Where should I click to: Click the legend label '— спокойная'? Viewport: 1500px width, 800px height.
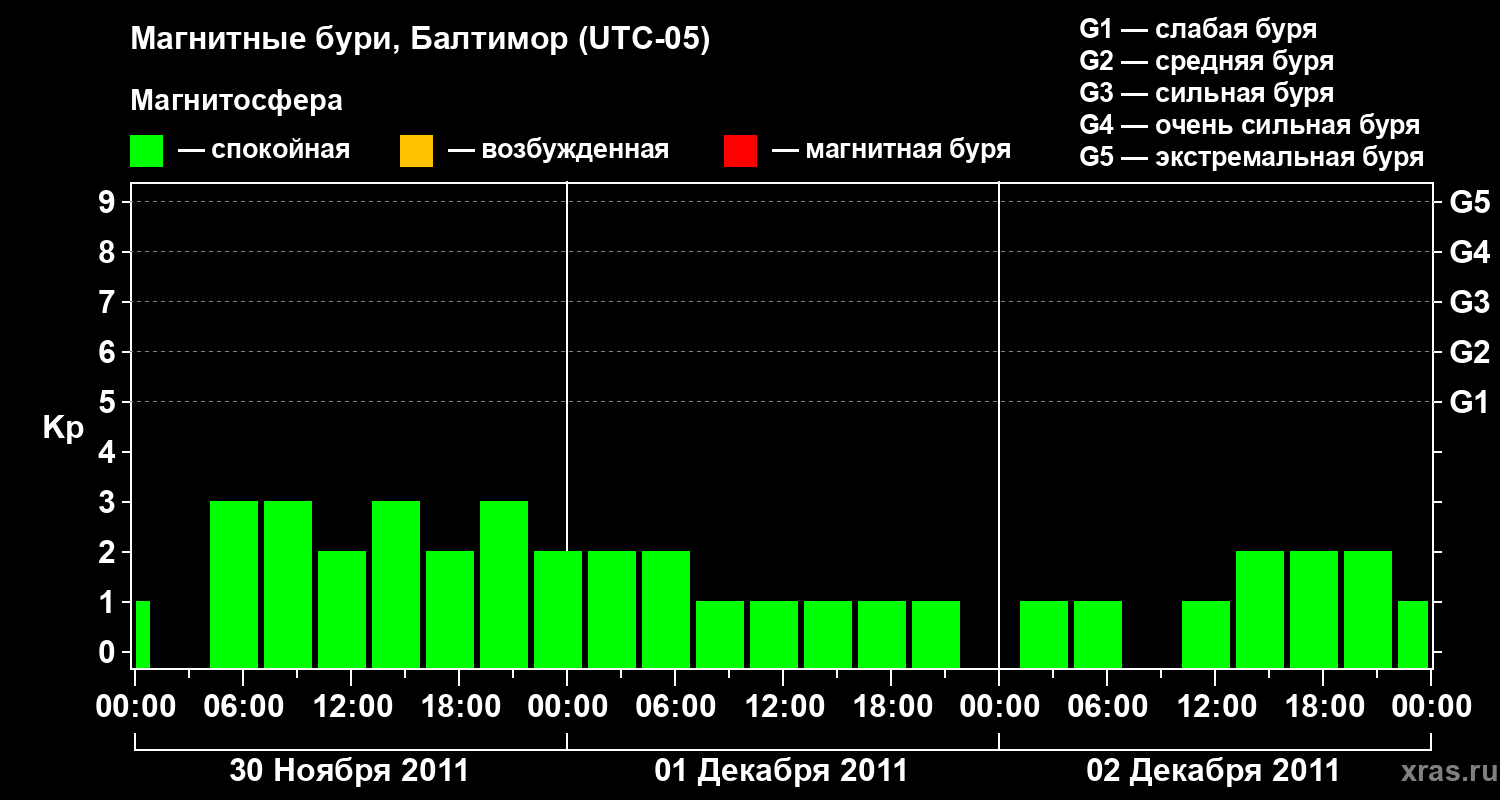pyautogui.click(x=264, y=151)
